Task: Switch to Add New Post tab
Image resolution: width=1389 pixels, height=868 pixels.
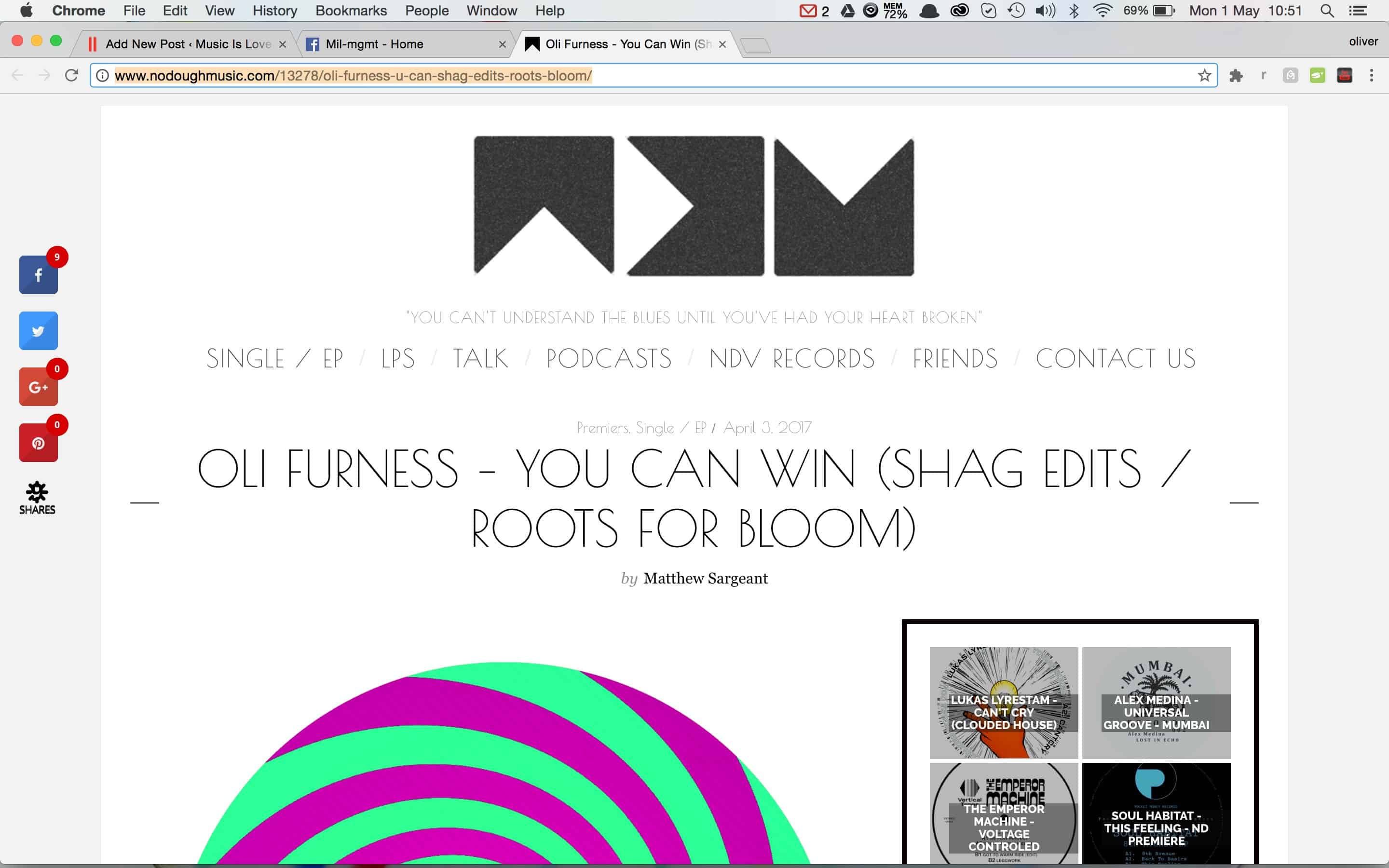Action: [x=187, y=44]
